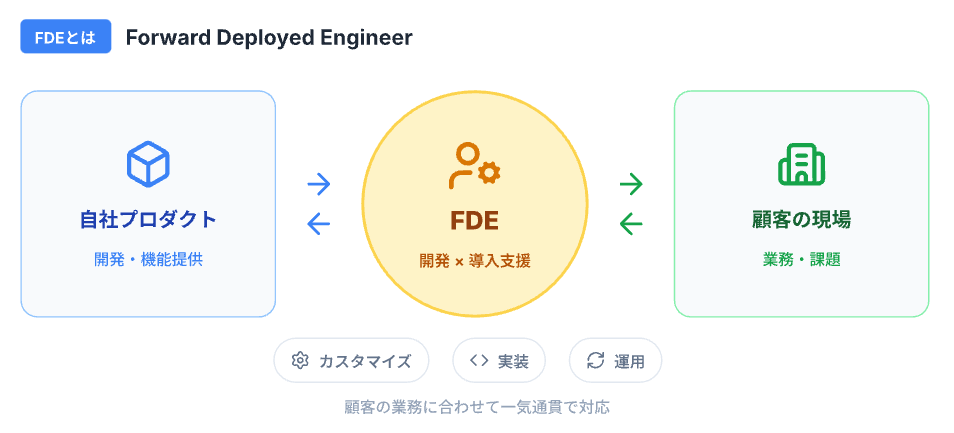Click the Forward Deployed Engineer heading
This screenshot has width=954, height=433.
269,38
